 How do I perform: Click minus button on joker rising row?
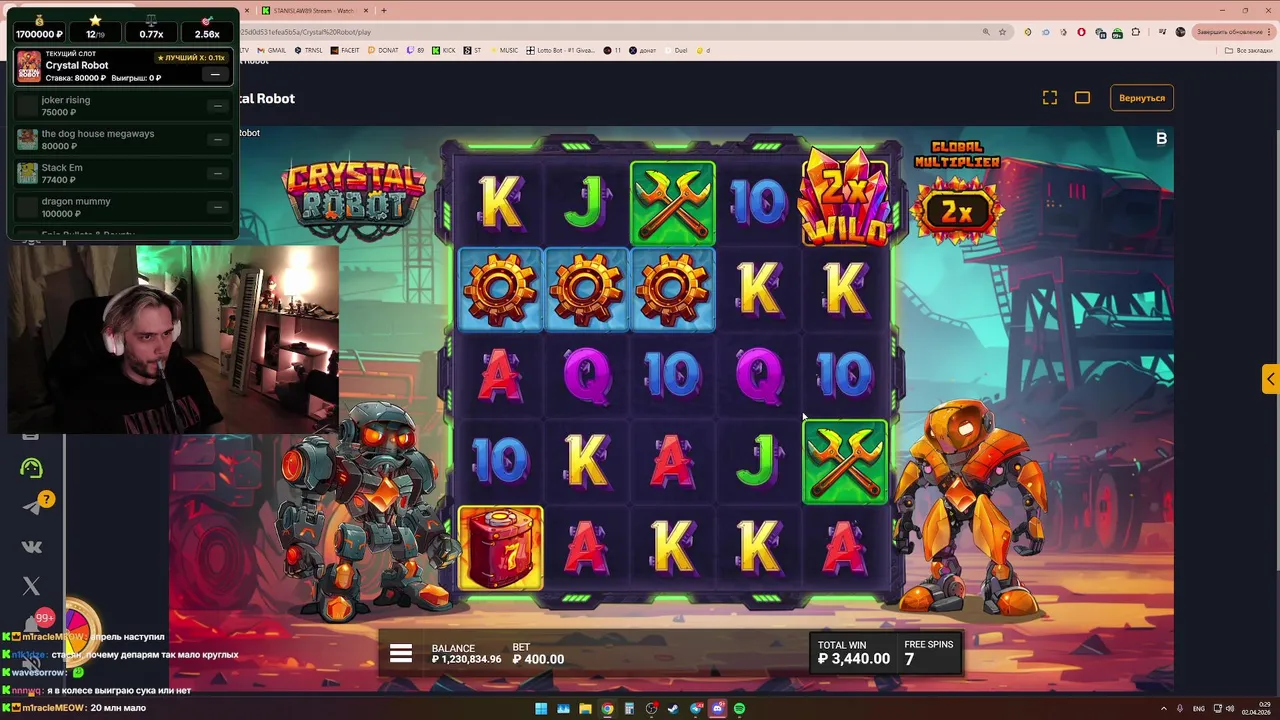tap(217, 106)
